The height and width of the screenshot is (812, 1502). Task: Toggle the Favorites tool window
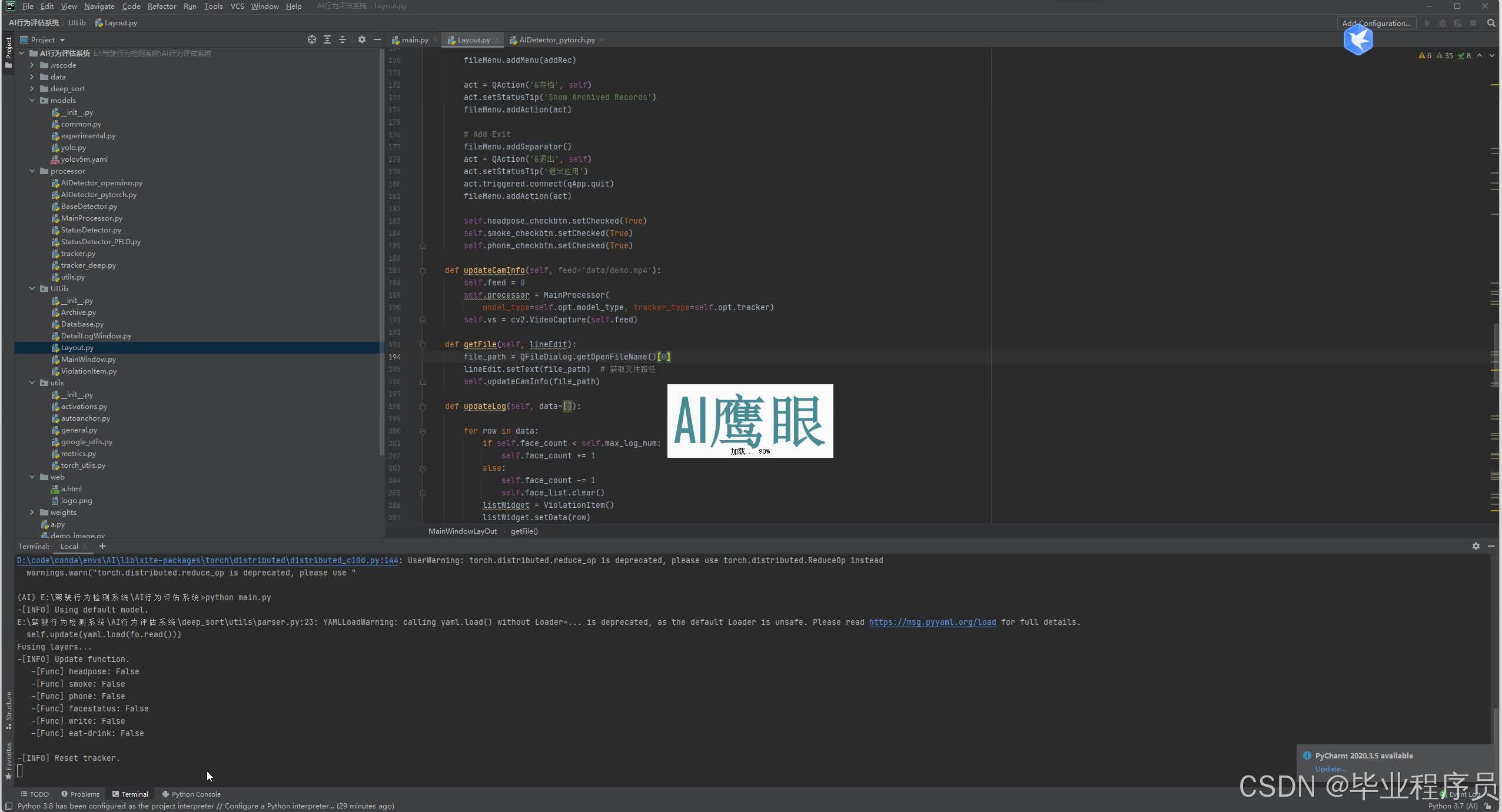tap(8, 759)
